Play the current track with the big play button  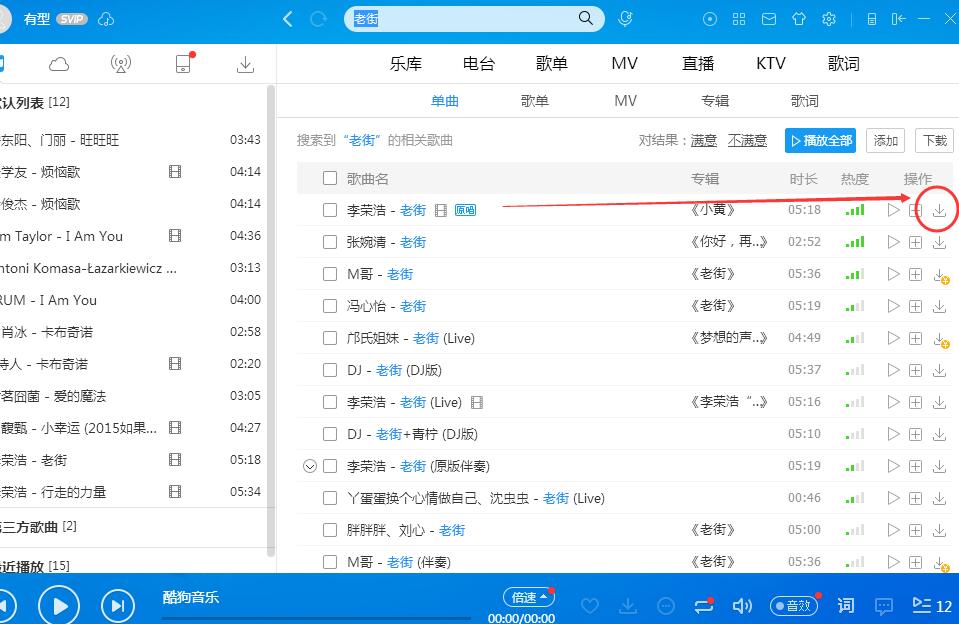[x=59, y=606]
